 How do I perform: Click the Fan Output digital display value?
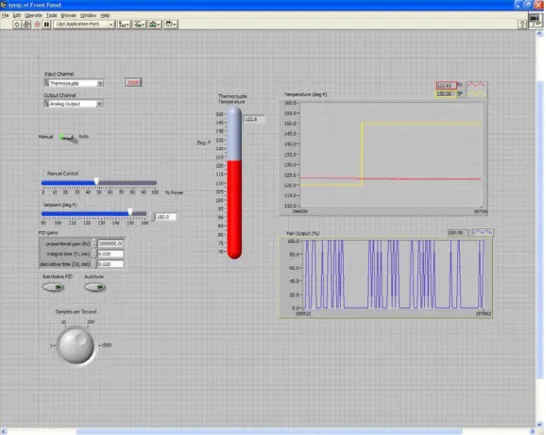458,232
